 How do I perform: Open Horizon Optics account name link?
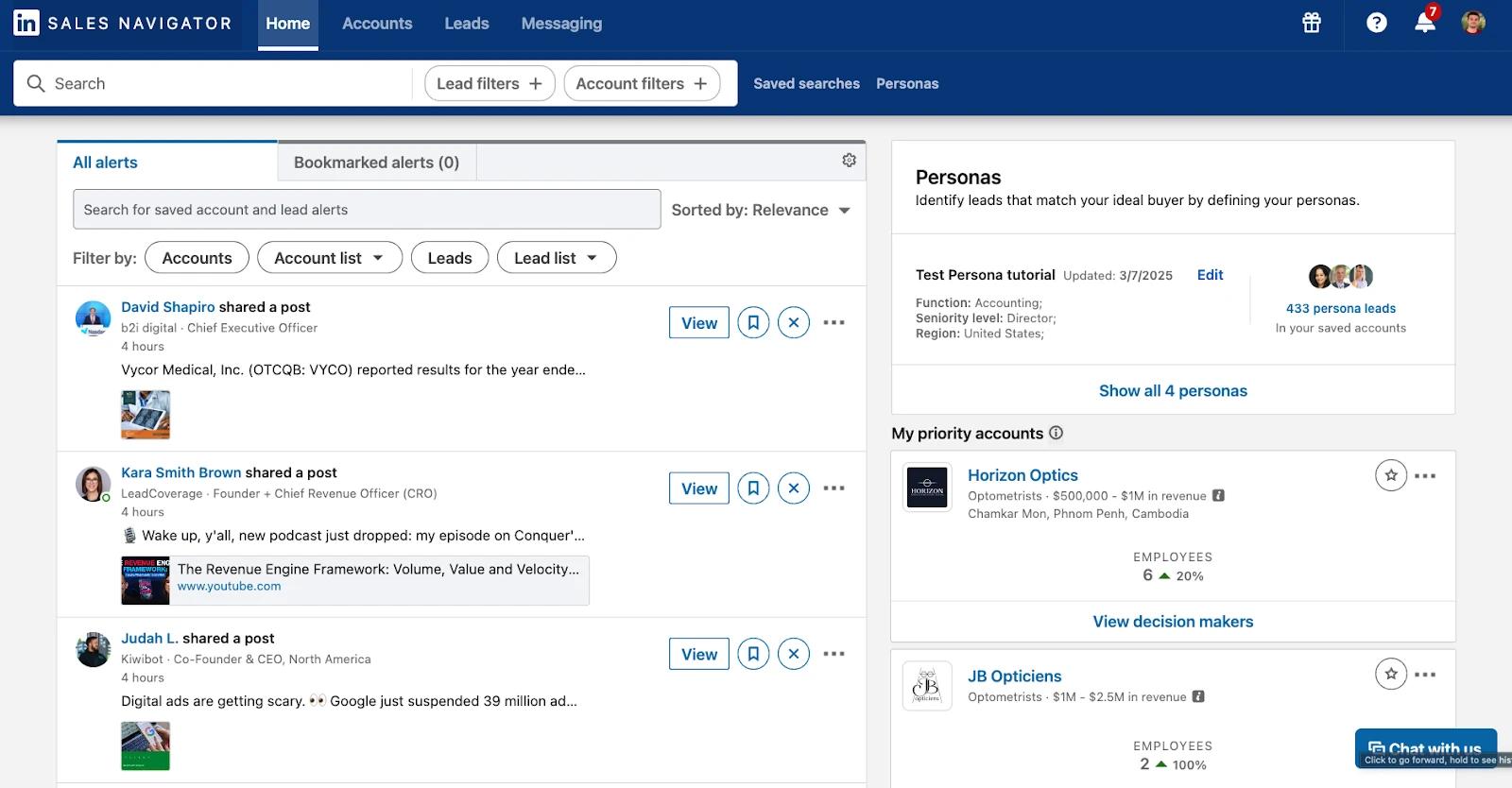click(1022, 475)
